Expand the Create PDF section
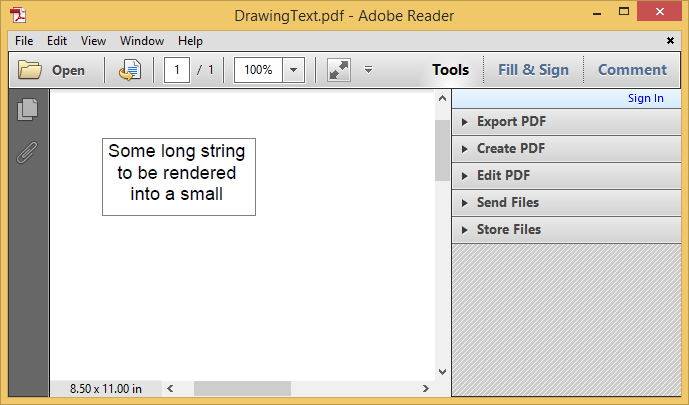The width and height of the screenshot is (689, 405). point(510,149)
